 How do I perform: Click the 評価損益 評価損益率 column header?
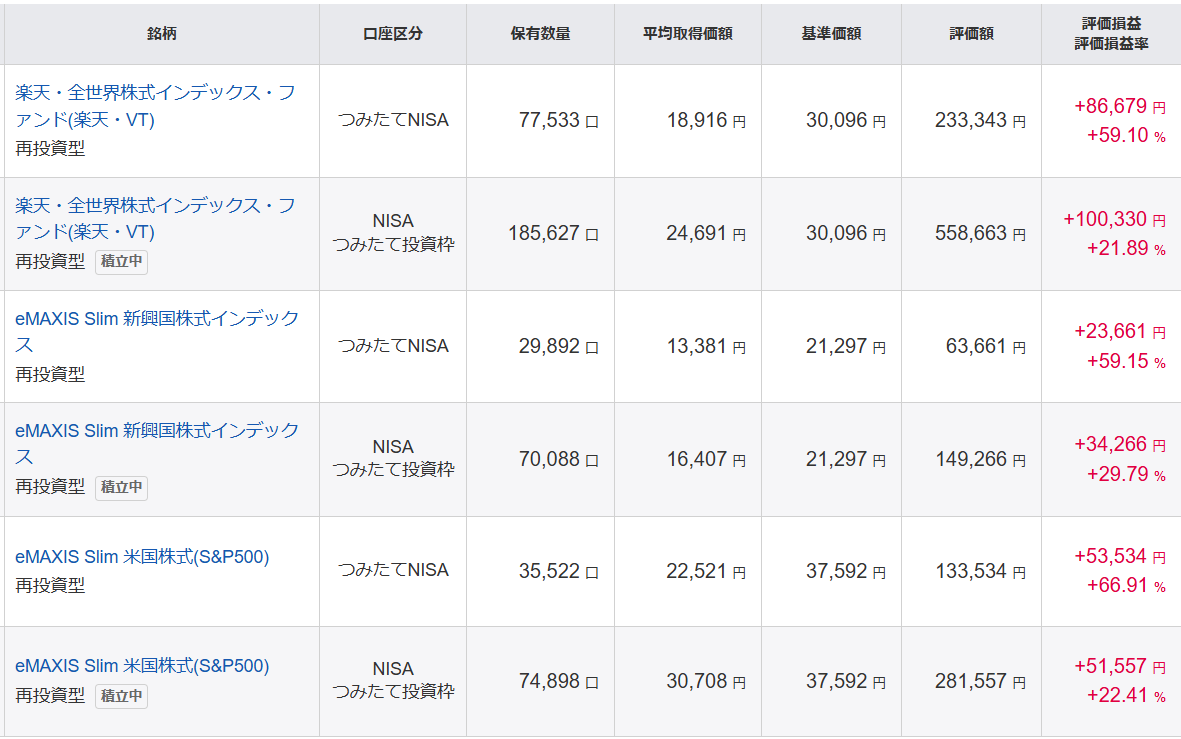click(1111, 34)
